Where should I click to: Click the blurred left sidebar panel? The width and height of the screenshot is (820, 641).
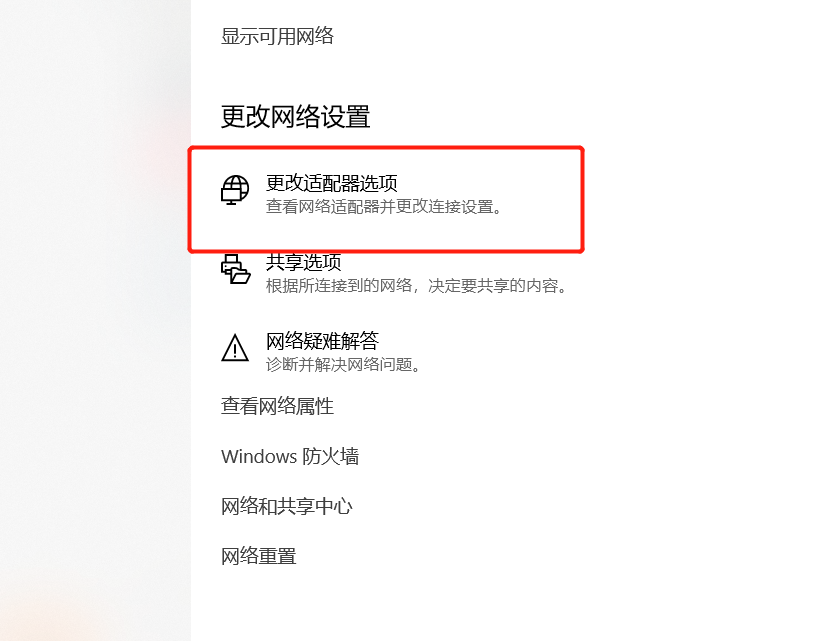pyautogui.click(x=95, y=320)
